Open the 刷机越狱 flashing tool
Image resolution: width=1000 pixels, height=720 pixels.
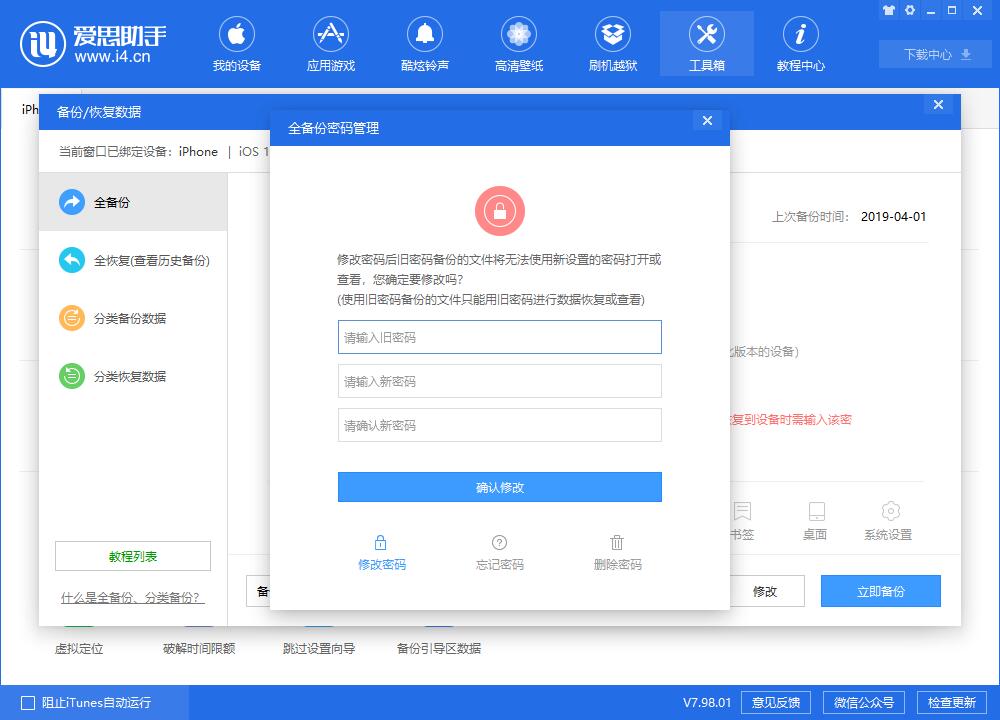point(612,43)
